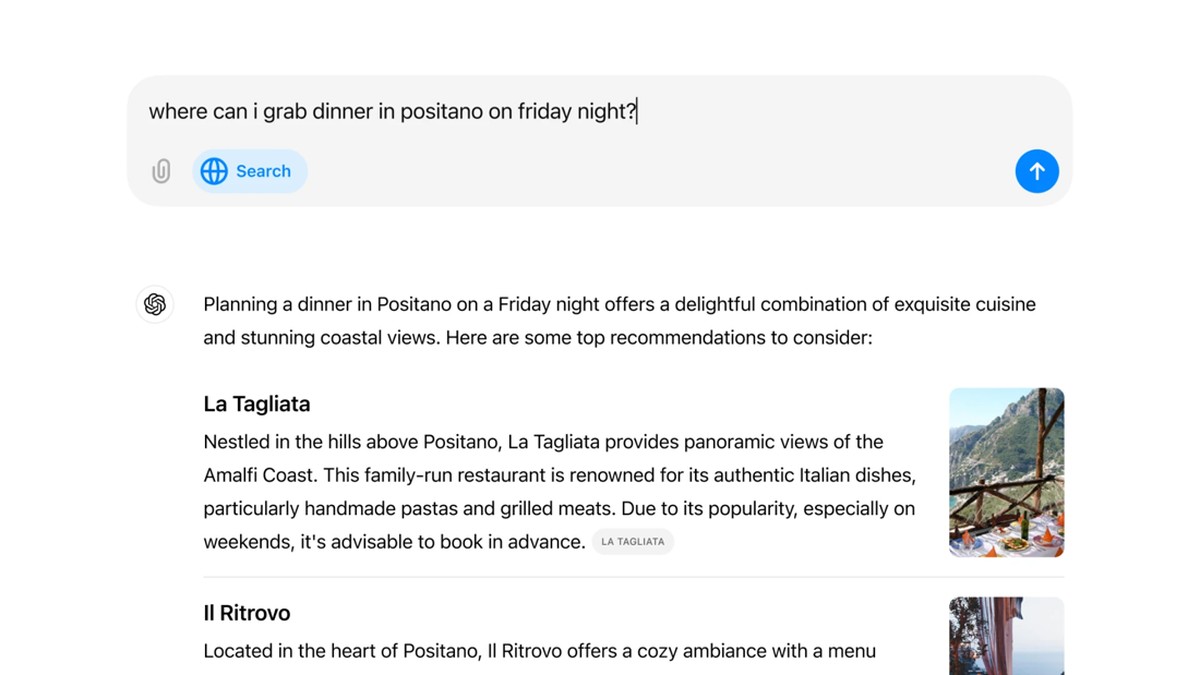1200x675 pixels.
Task: Place cursor in the dinner prompt text
Action: [393, 112]
